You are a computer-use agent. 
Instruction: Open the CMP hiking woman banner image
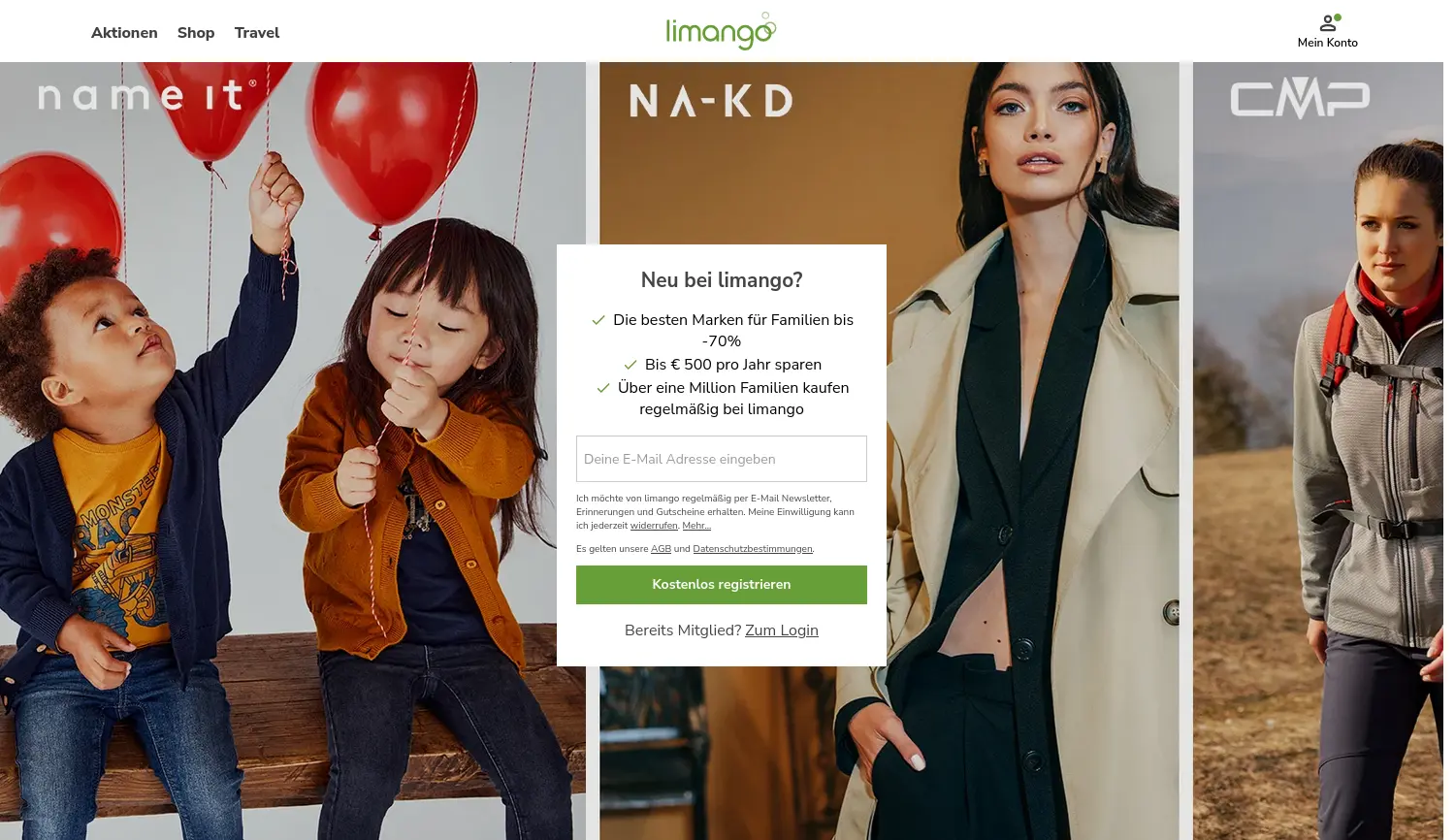tap(1318, 451)
